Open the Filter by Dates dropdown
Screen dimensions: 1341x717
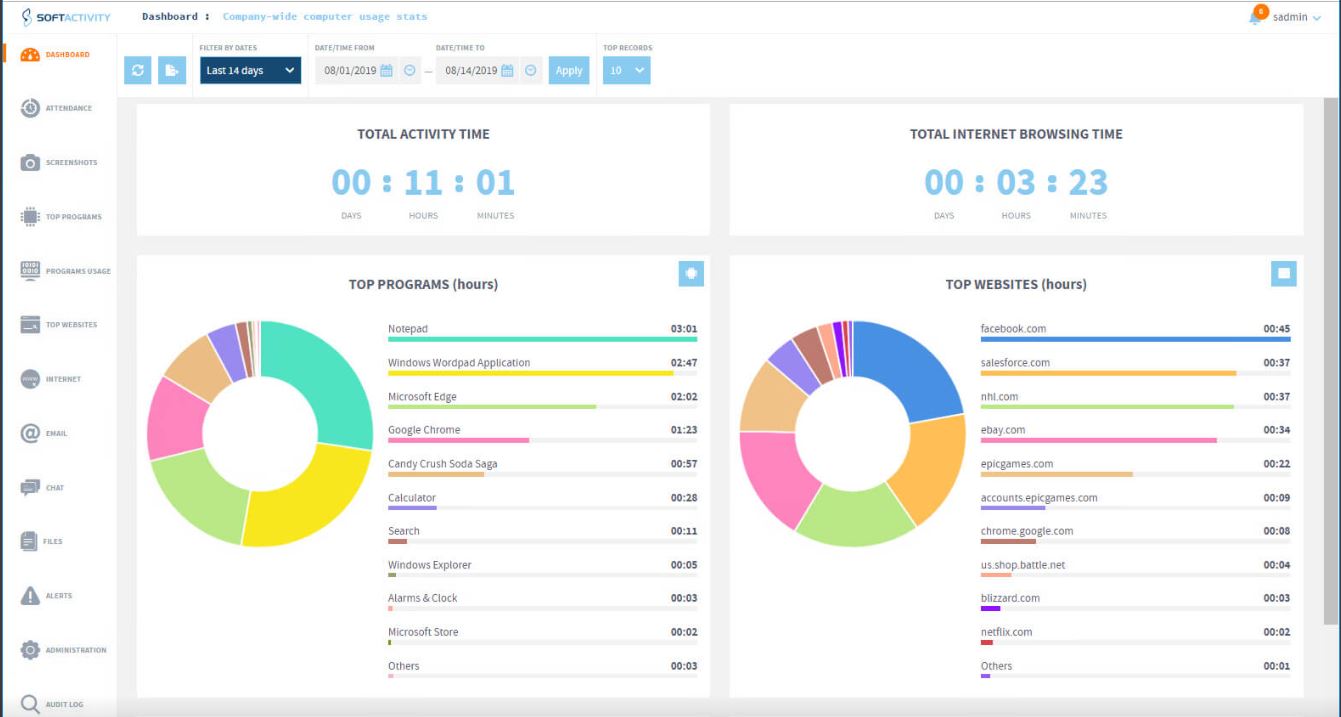[x=250, y=70]
